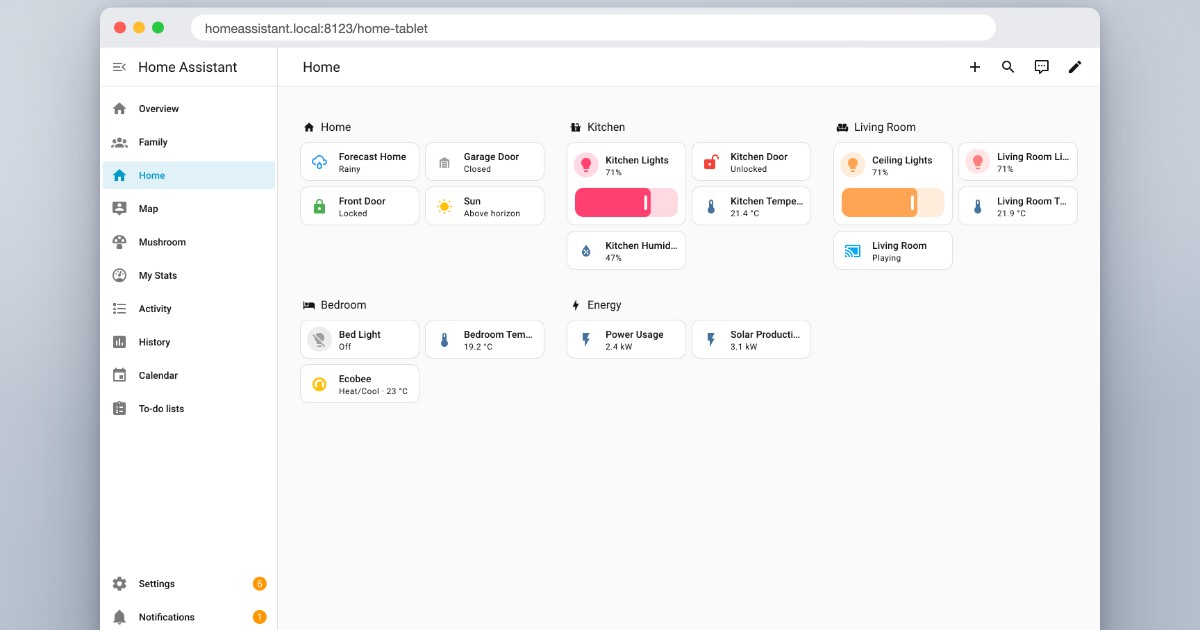This screenshot has height=630, width=1200.
Task: Open the Mushroom dashboard in sidebar
Action: coord(189,242)
